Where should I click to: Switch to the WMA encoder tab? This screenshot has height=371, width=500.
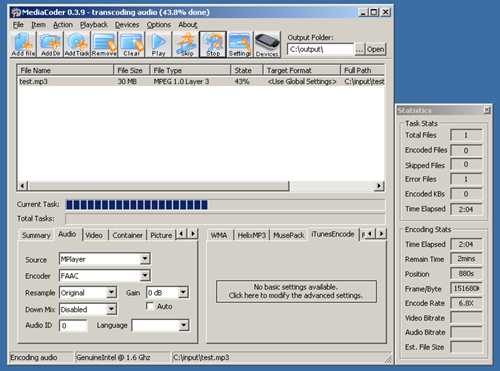click(219, 235)
